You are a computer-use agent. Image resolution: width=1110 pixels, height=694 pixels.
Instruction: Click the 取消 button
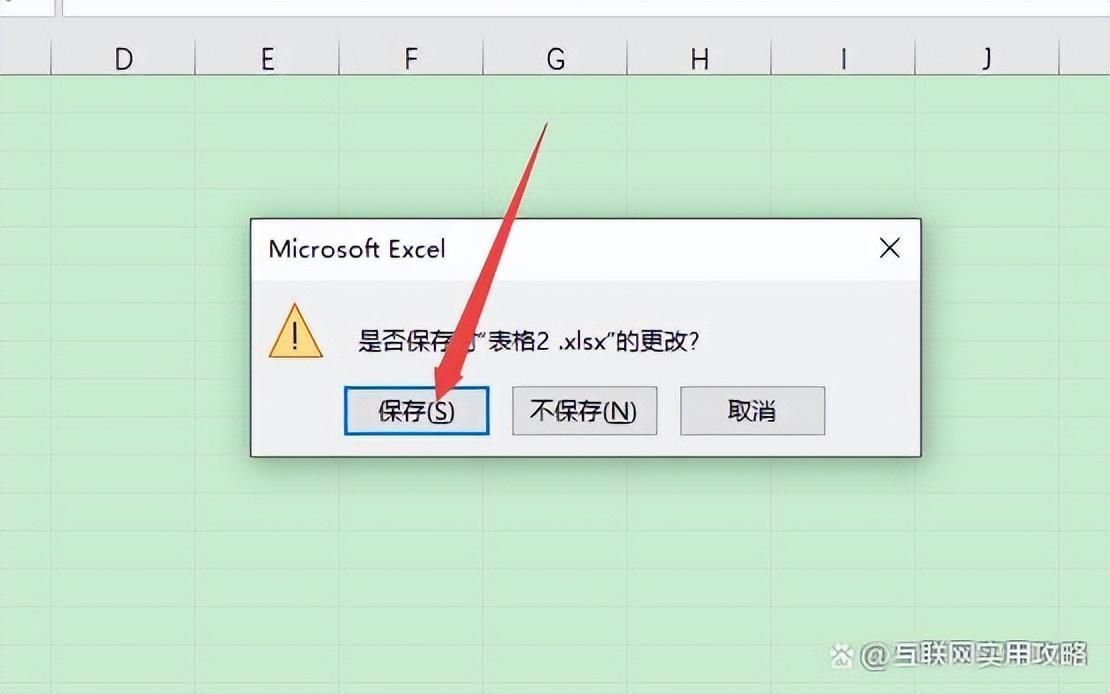pos(753,411)
